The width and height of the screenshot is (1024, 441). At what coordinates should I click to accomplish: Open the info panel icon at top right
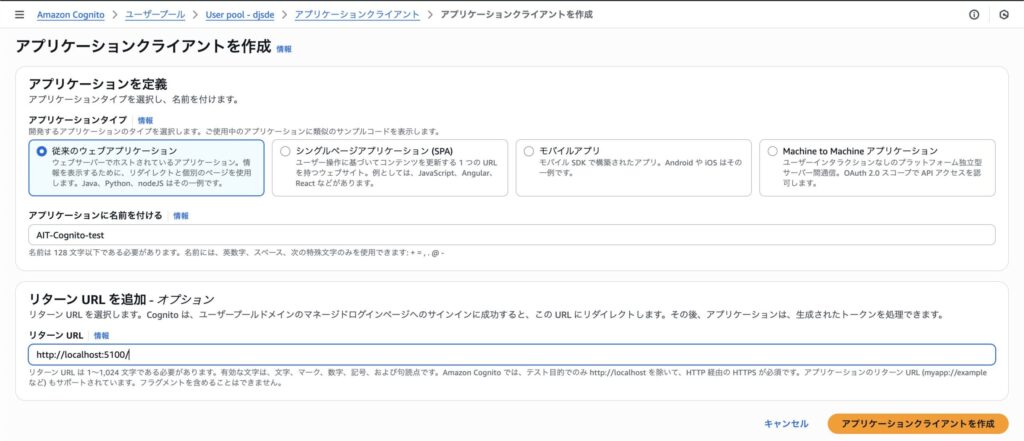pyautogui.click(x=974, y=14)
